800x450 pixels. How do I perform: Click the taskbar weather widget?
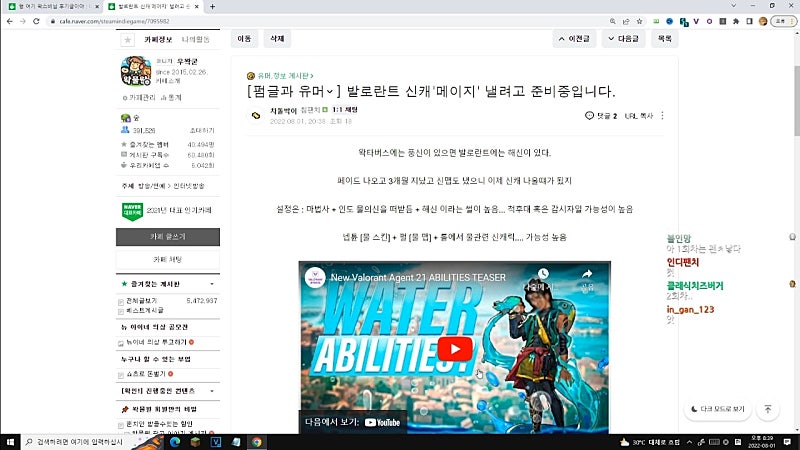point(650,442)
